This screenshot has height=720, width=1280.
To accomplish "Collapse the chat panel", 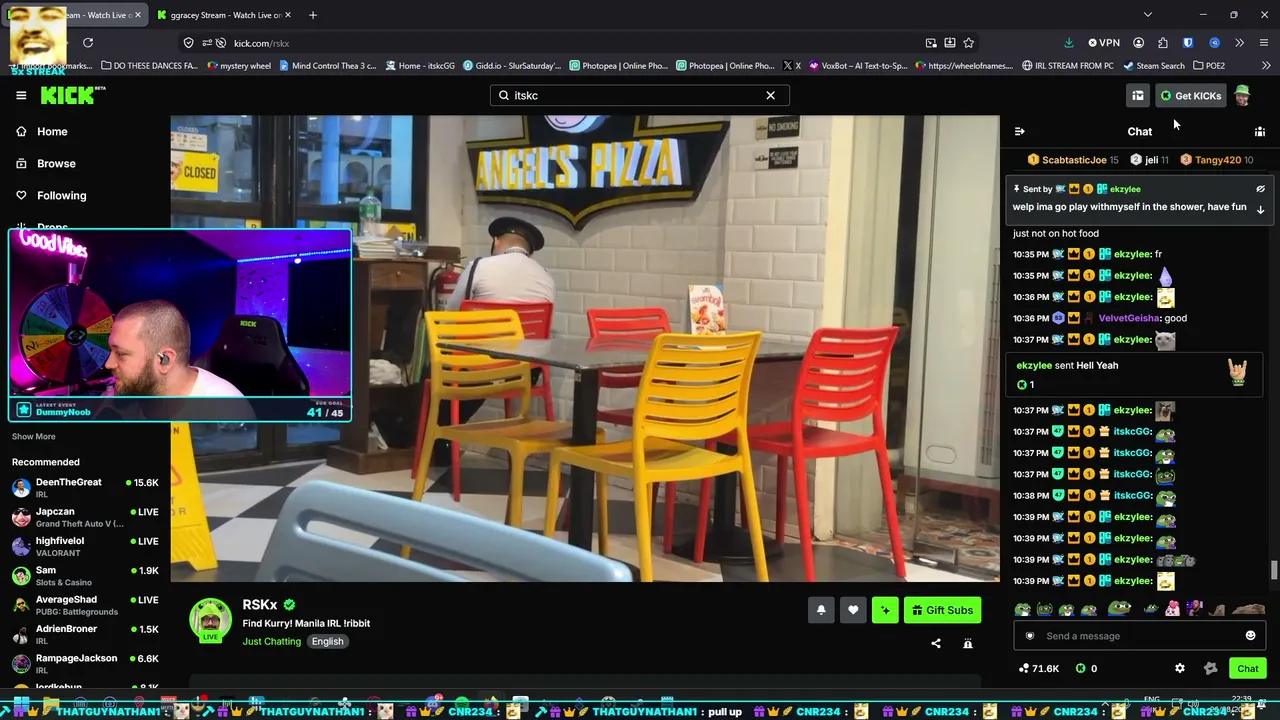I will click(x=1019, y=131).
